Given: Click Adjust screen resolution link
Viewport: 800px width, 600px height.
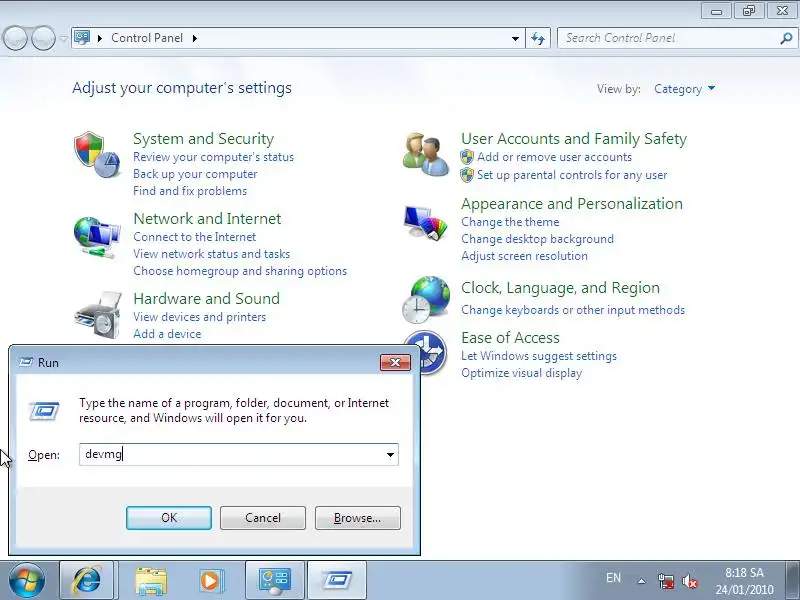Looking at the screenshot, I should coord(524,256).
